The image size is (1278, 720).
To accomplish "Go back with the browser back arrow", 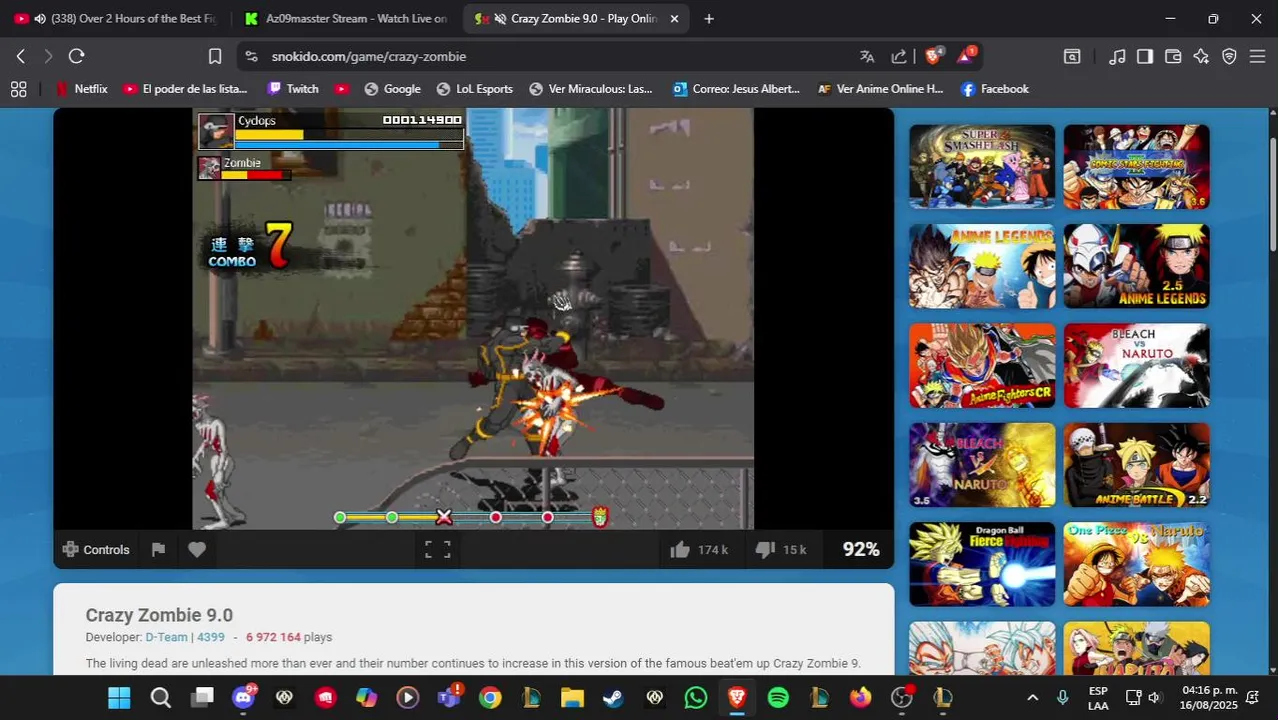I will [x=20, y=57].
